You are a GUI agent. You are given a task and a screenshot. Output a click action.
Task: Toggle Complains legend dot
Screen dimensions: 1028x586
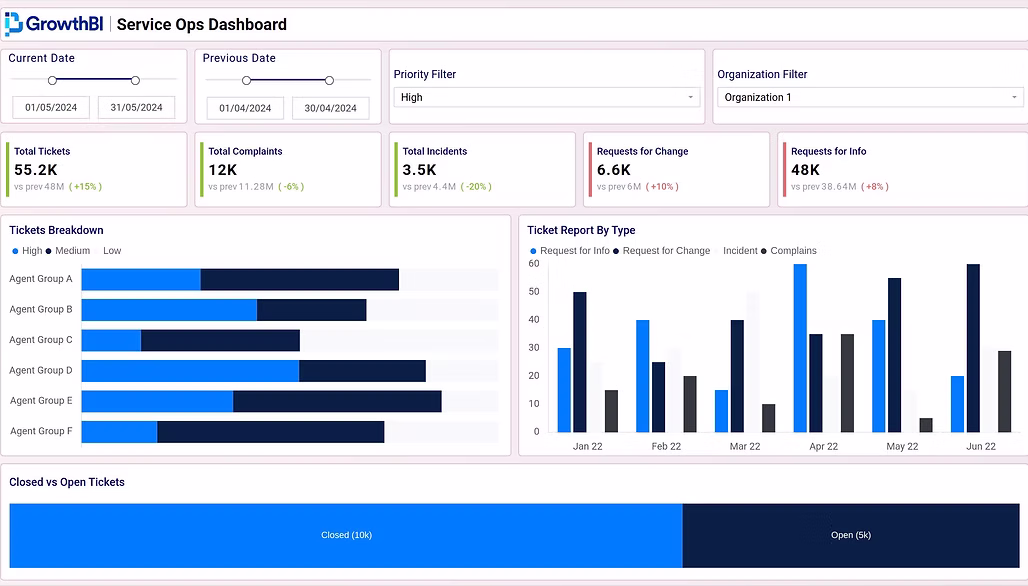763,251
